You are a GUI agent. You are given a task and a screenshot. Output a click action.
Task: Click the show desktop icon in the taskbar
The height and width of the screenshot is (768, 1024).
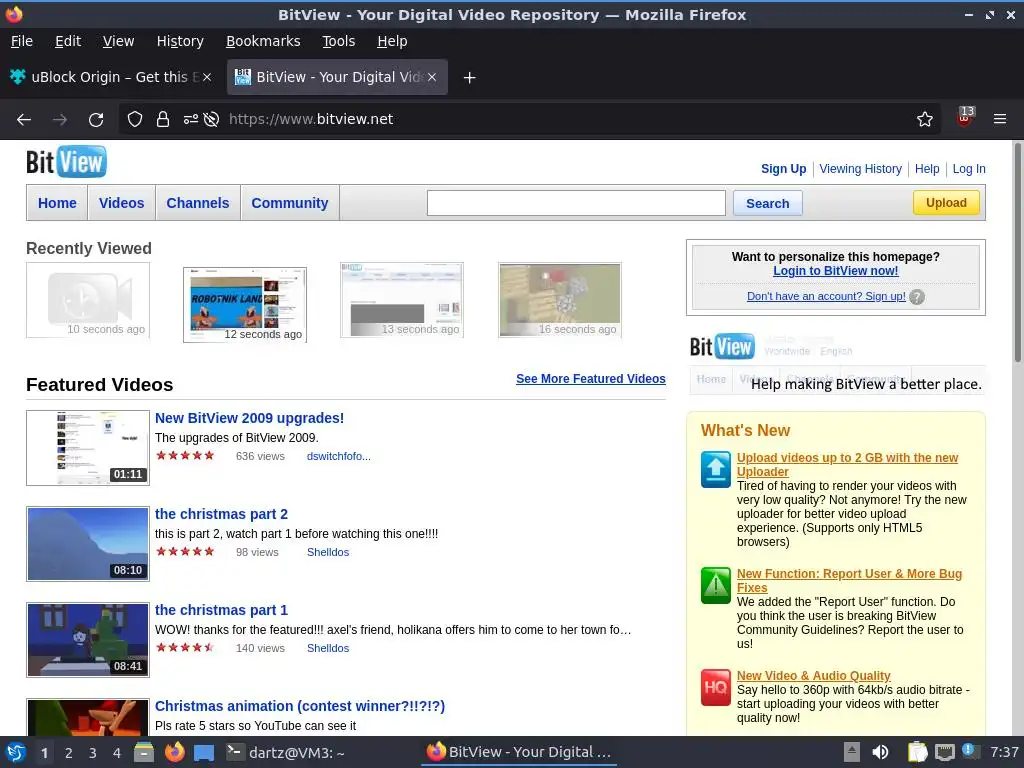(x=204, y=752)
